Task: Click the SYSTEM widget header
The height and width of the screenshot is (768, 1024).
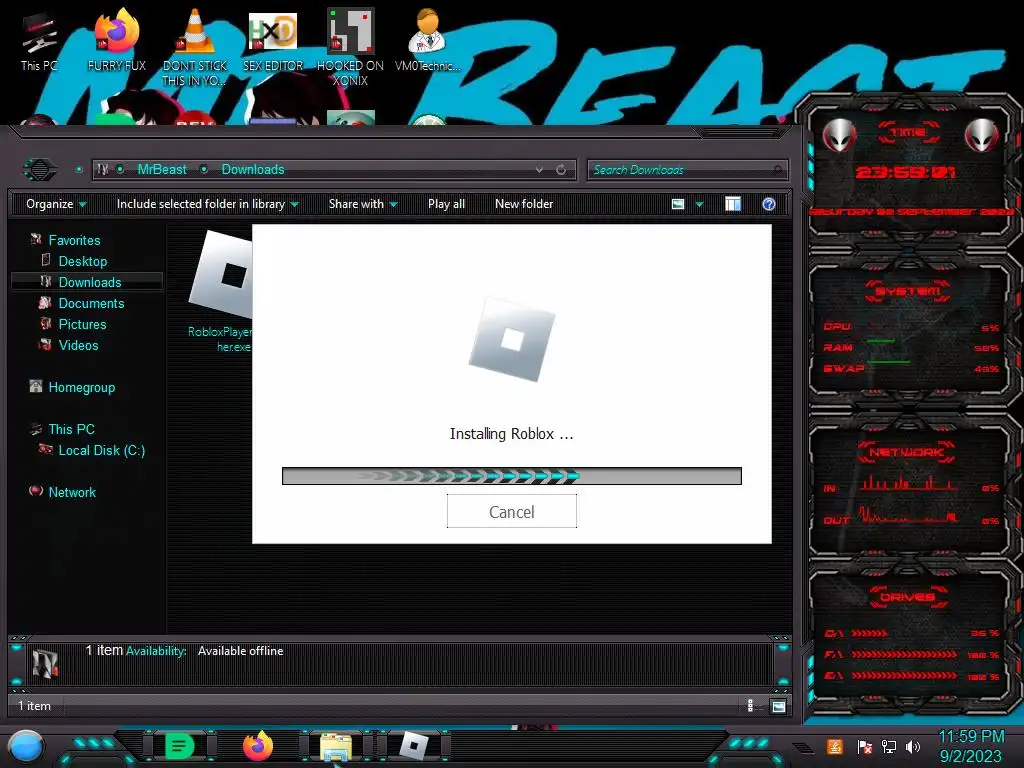Action: click(908, 291)
